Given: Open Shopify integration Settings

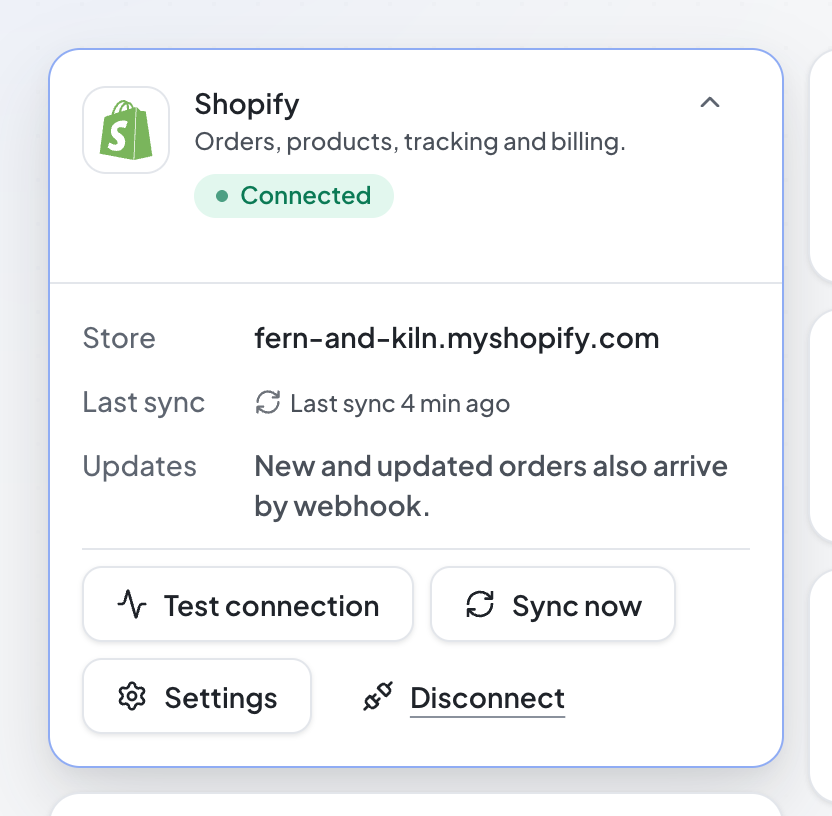Looking at the screenshot, I should [197, 696].
